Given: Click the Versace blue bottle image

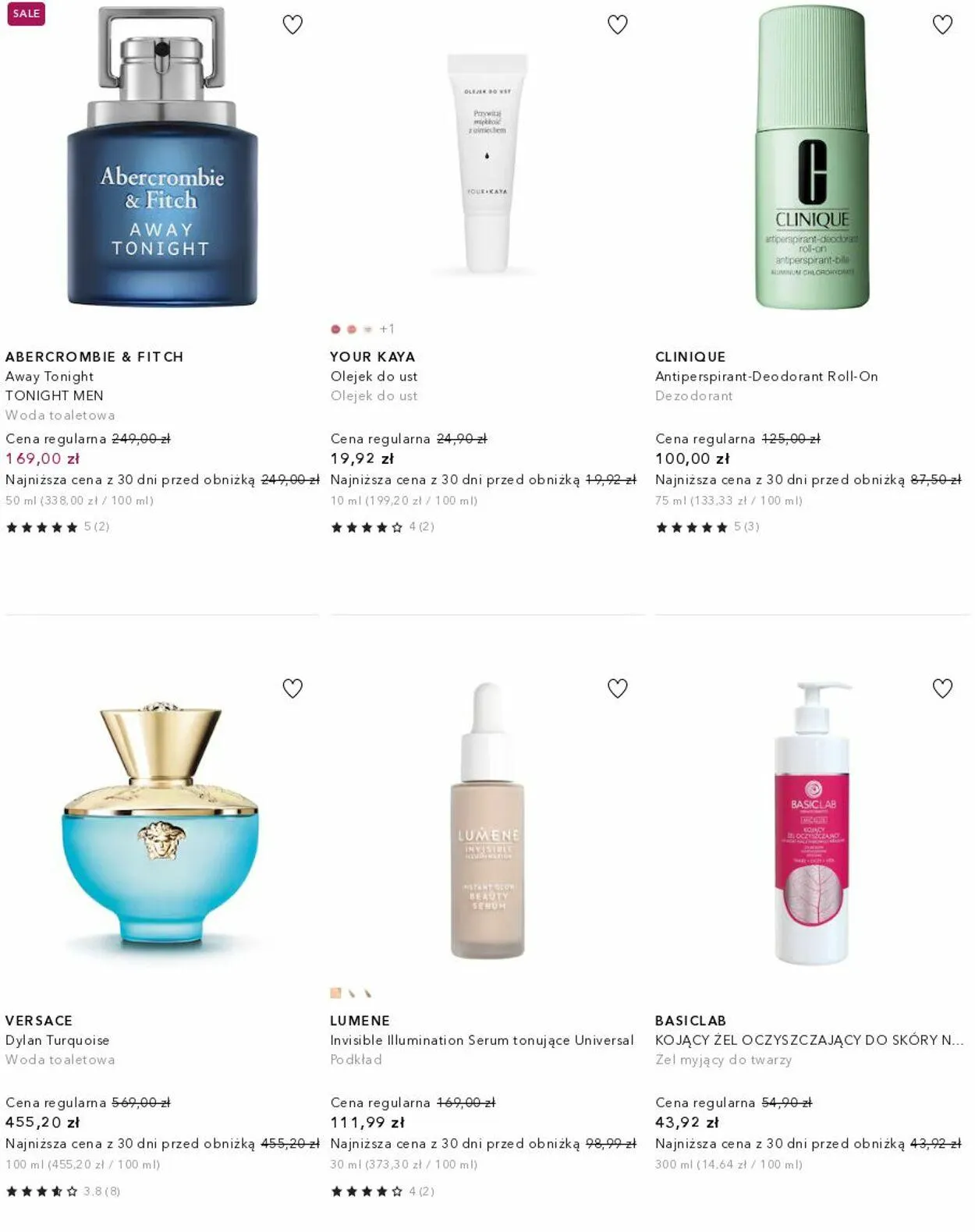Looking at the screenshot, I should pyautogui.click(x=161, y=823).
